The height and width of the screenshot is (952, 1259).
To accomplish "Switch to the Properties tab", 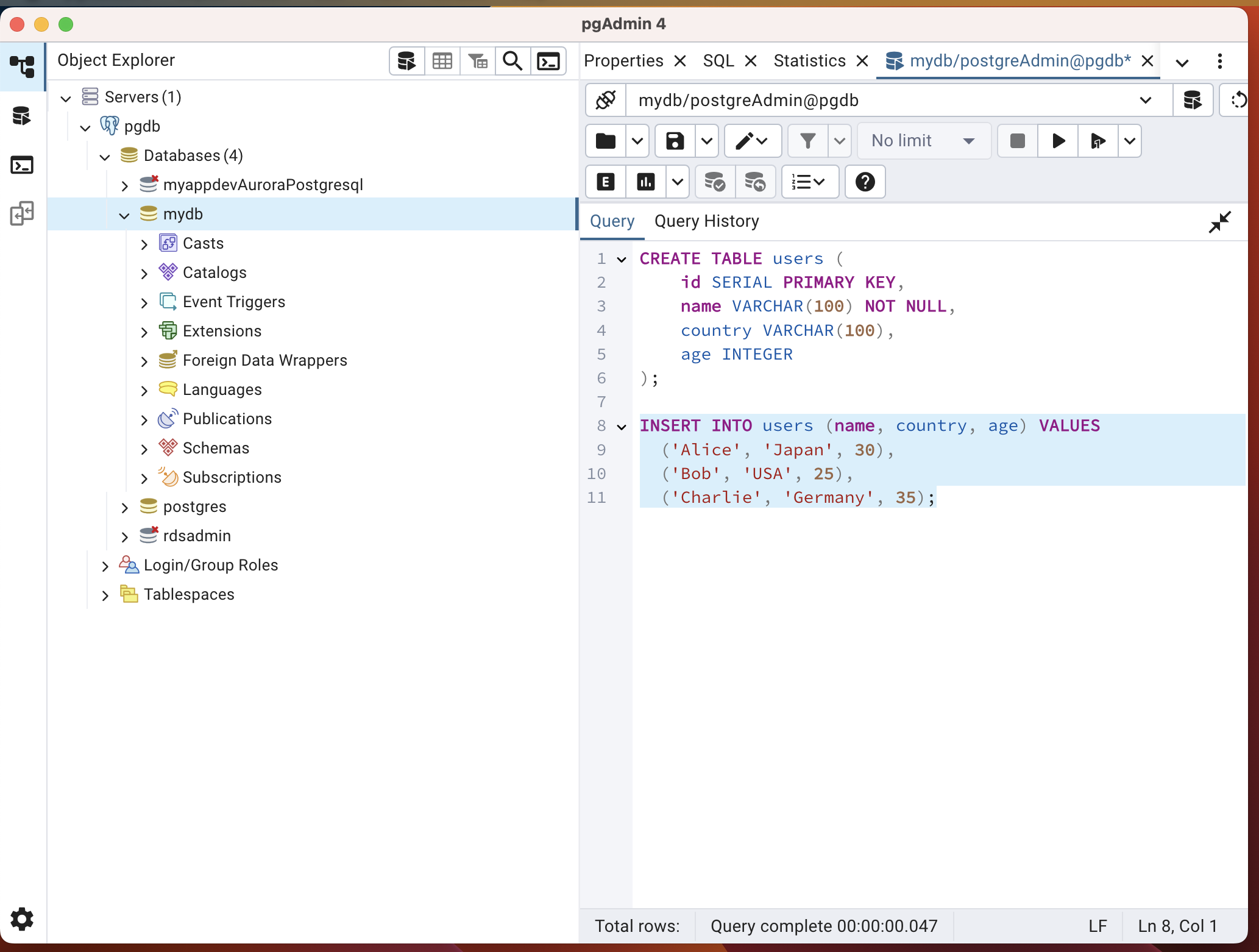I will [623, 61].
